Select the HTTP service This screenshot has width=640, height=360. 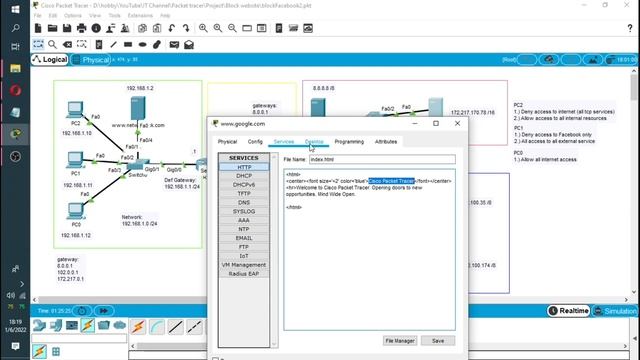pyautogui.click(x=244, y=167)
